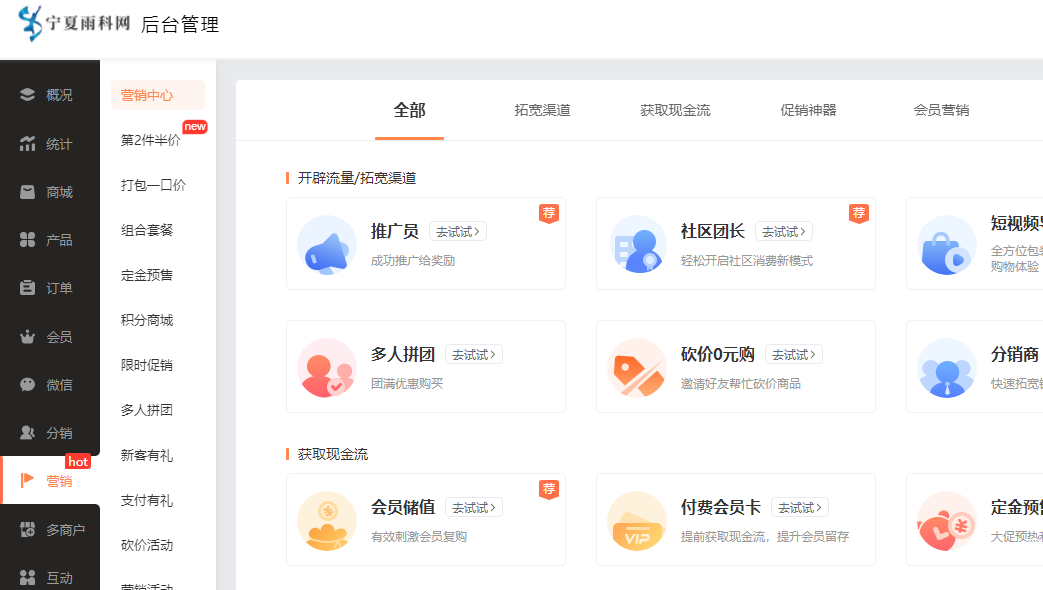The image size is (1043, 590).
Task: Click 获取现金流 section heading
Action: click(333, 454)
